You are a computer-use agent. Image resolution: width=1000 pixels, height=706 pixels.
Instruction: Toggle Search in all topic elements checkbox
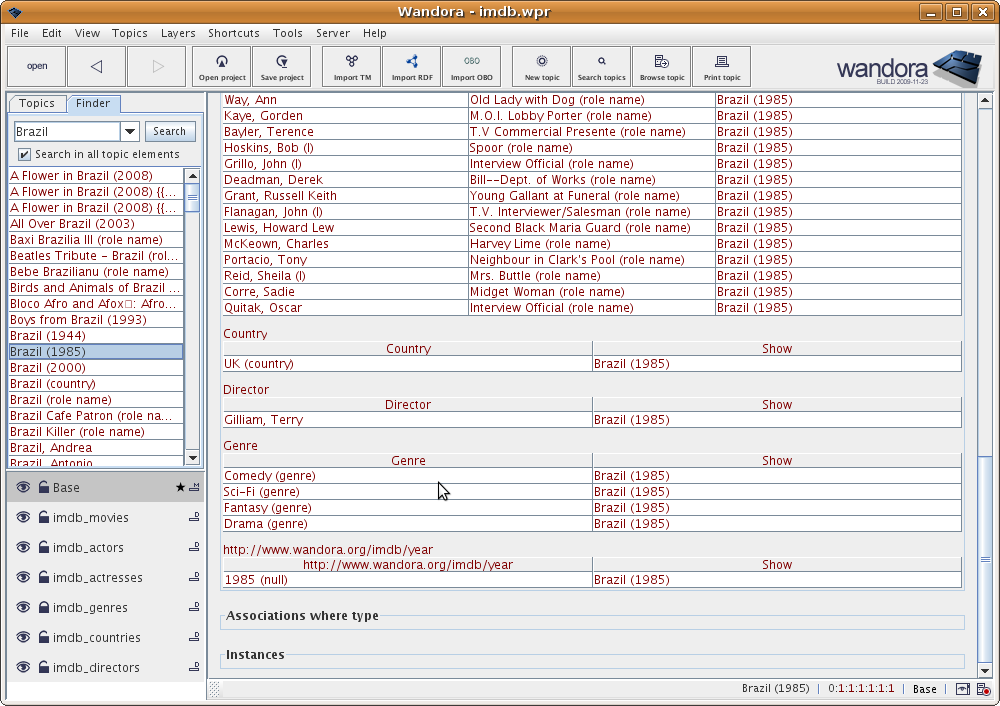click(x=25, y=155)
